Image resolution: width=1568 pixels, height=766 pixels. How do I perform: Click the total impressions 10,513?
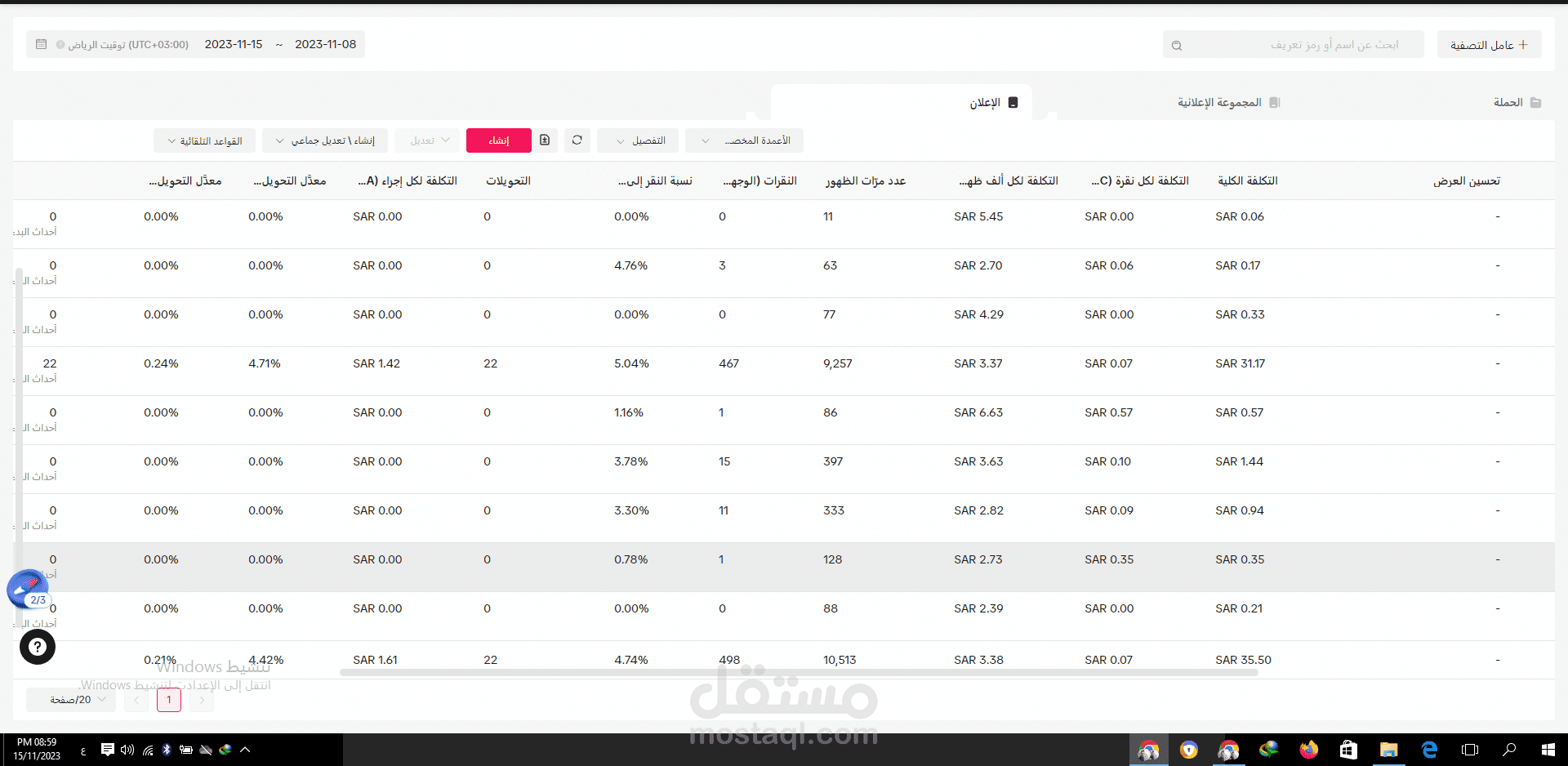tap(840, 660)
